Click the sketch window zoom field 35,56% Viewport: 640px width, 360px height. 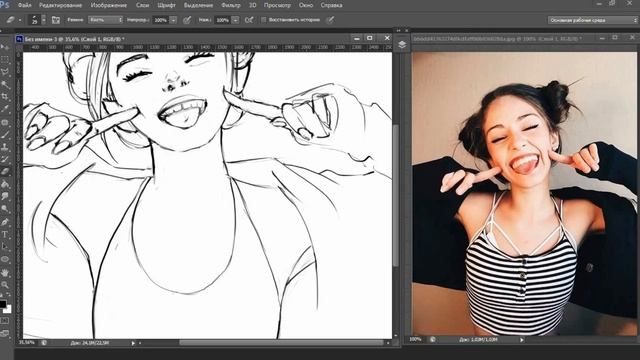point(27,343)
